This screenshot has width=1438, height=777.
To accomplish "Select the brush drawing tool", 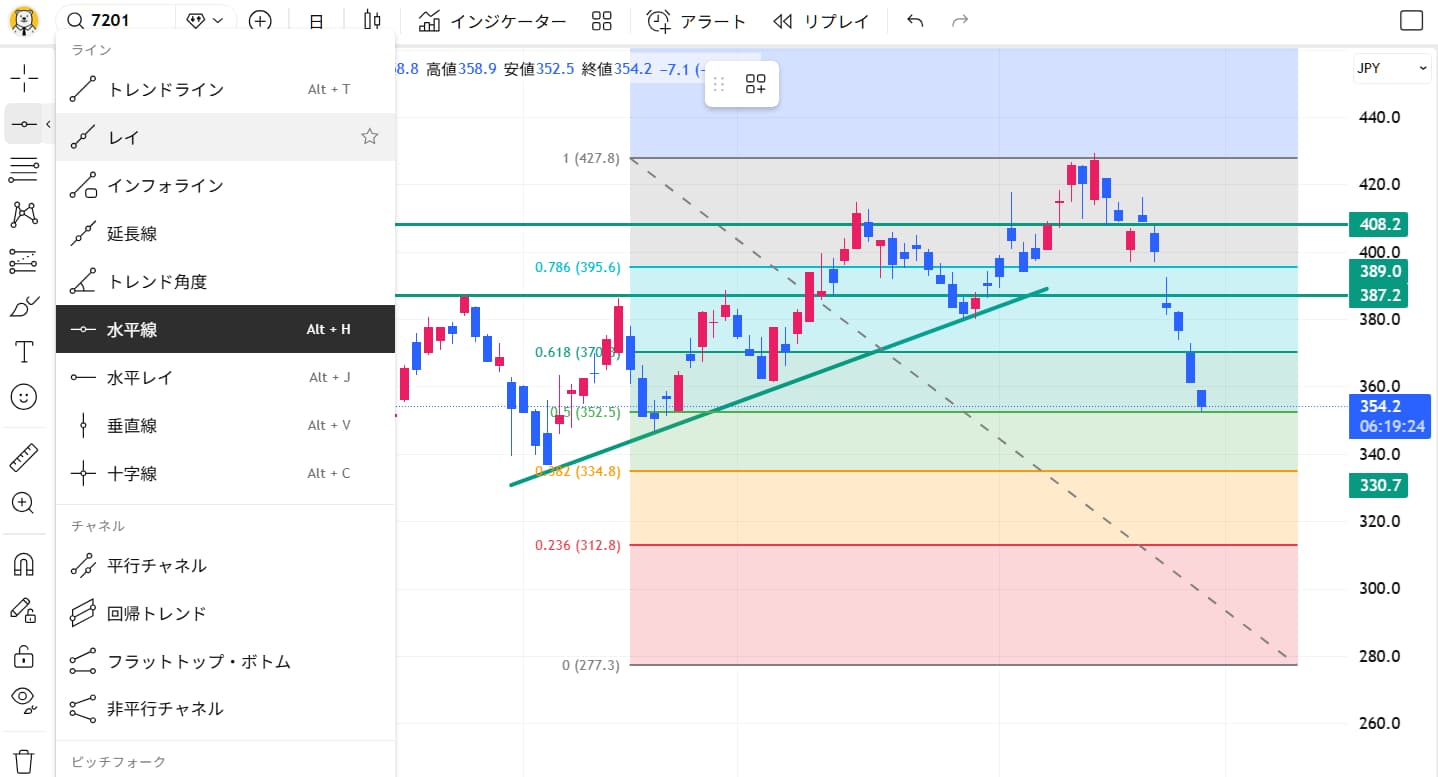I will pos(24,306).
